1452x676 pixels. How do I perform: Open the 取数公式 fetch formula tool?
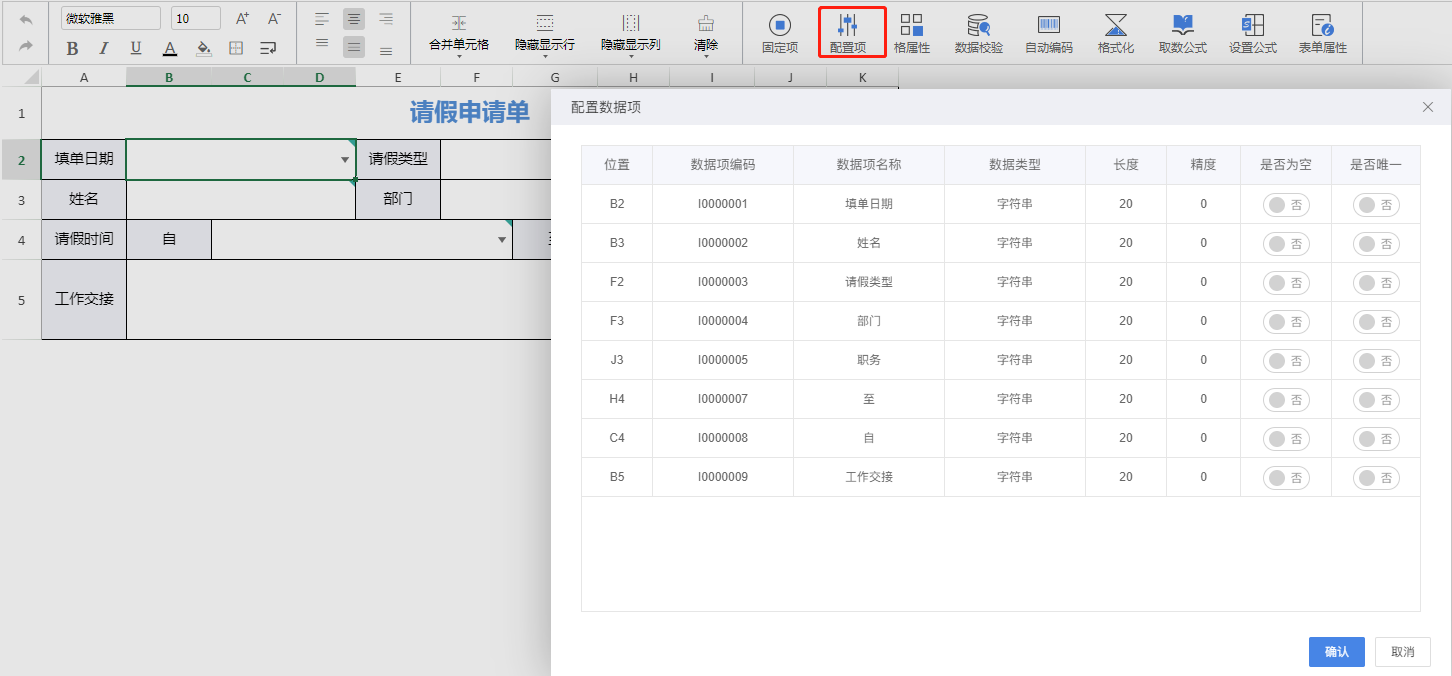(x=1183, y=33)
